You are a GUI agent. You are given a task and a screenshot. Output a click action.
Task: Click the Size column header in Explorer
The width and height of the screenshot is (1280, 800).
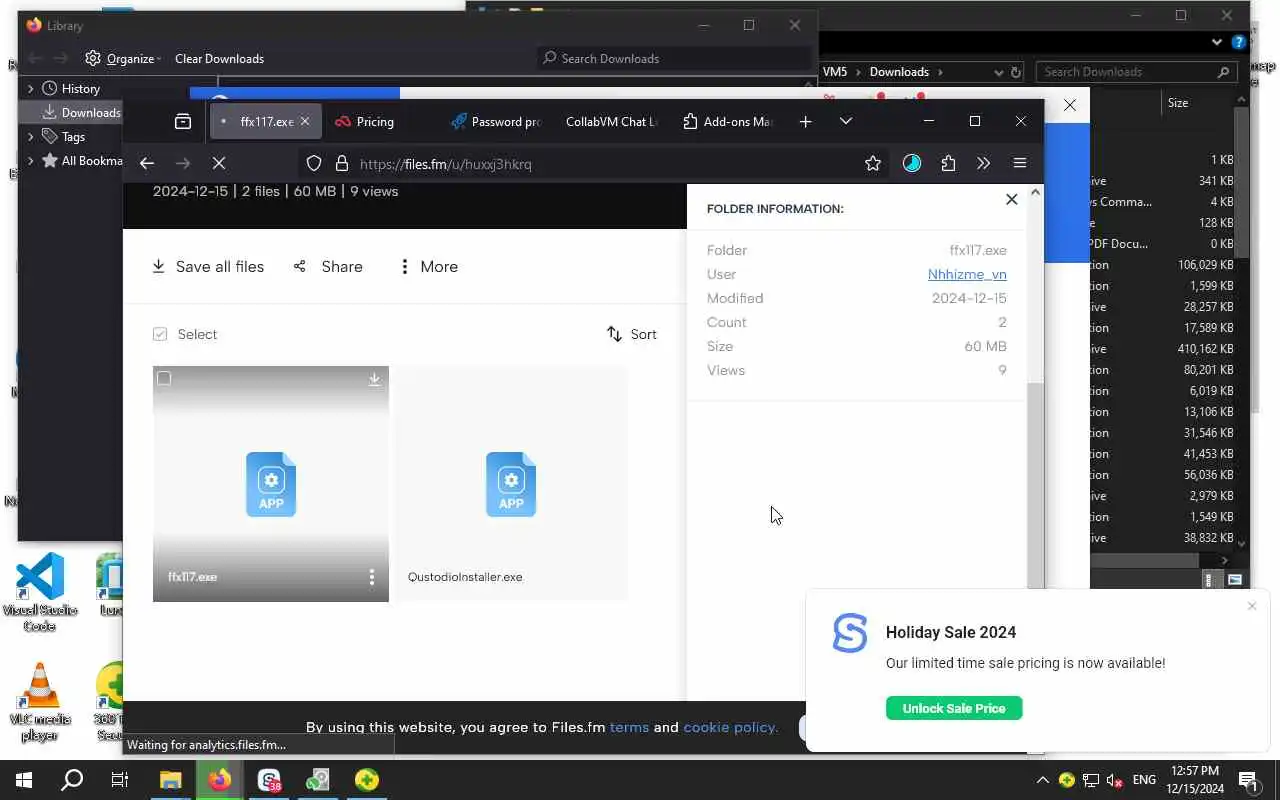coord(1178,103)
